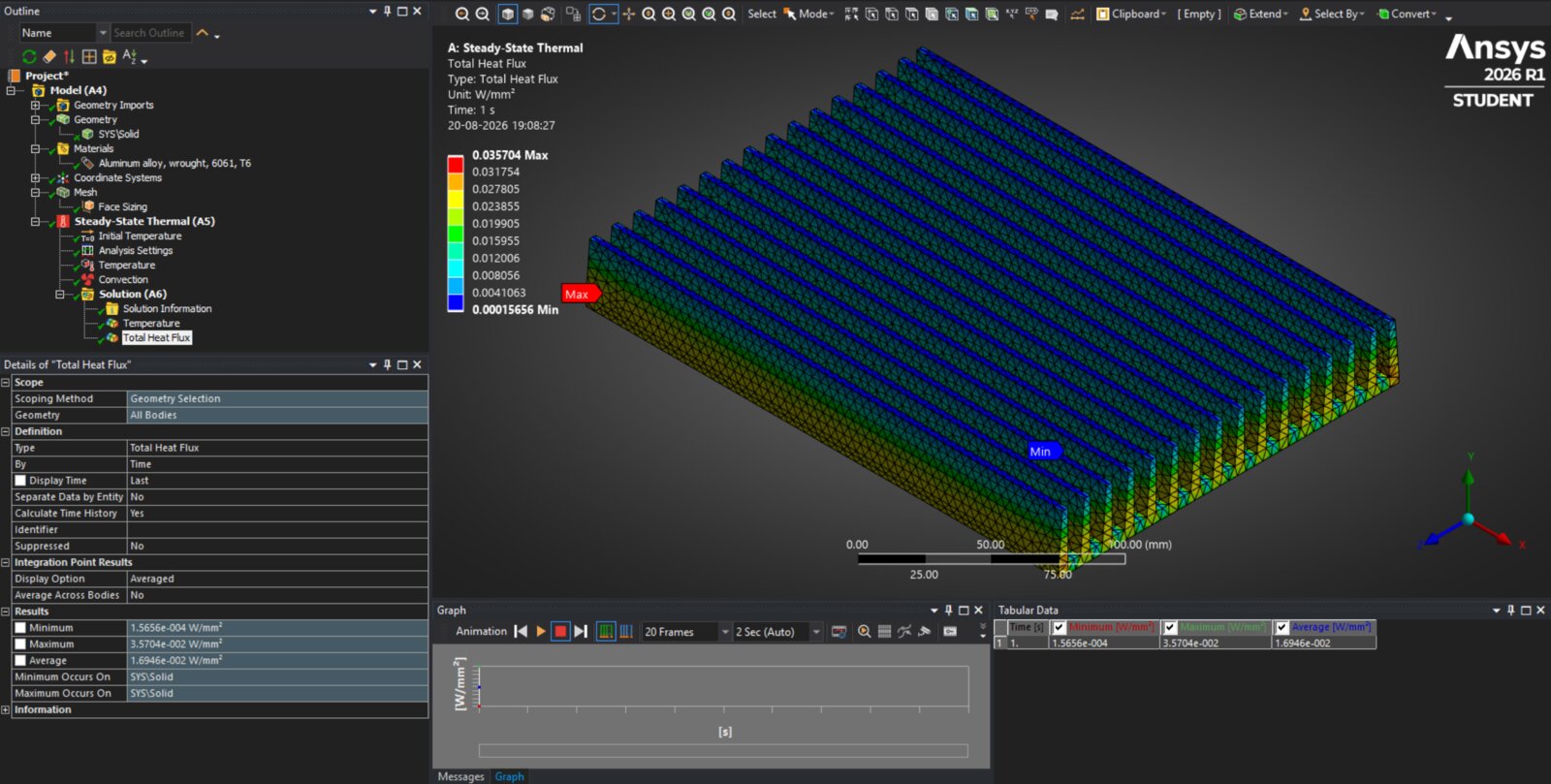Uncheck Average [W/mm²] column in Tabular Data

coord(1282,627)
